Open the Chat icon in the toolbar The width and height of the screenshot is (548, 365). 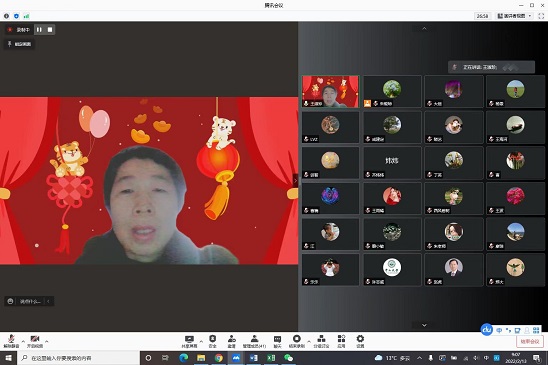coord(277,341)
